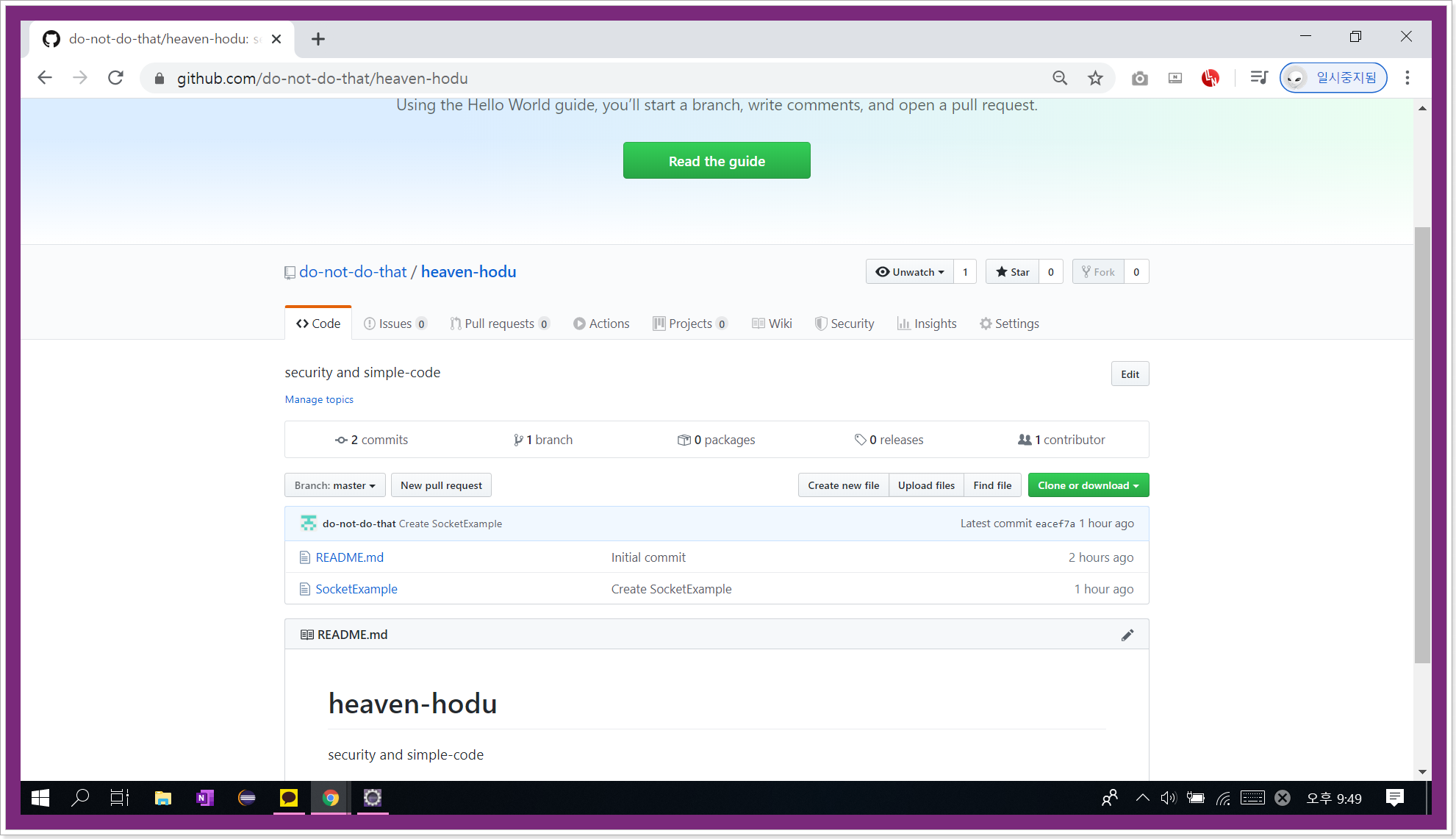Viewport: 1456px width, 839px height.
Task: Bookmark this page with the star icon
Action: tap(1095, 78)
